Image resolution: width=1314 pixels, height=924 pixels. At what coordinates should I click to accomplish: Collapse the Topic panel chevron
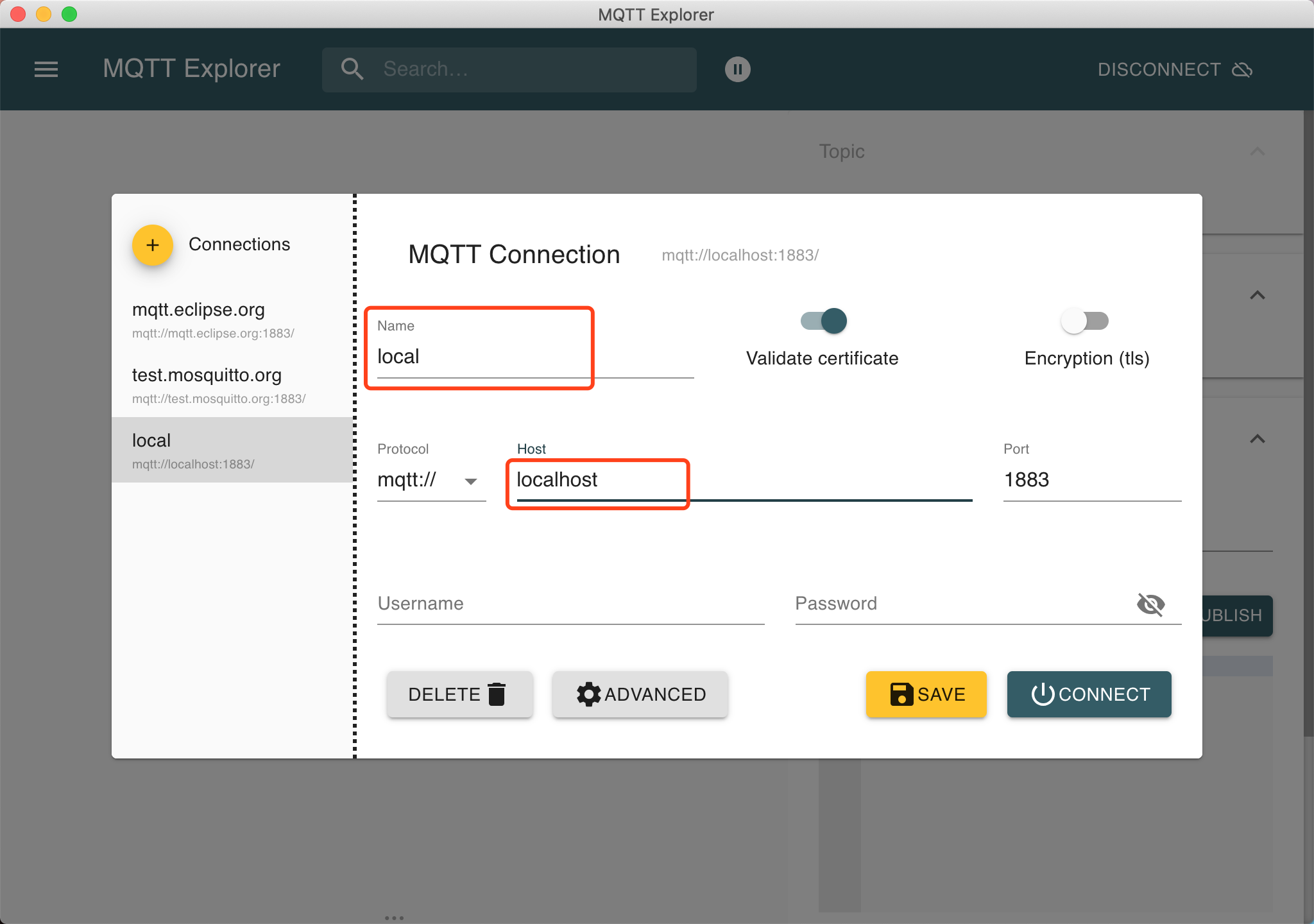coord(1257,151)
